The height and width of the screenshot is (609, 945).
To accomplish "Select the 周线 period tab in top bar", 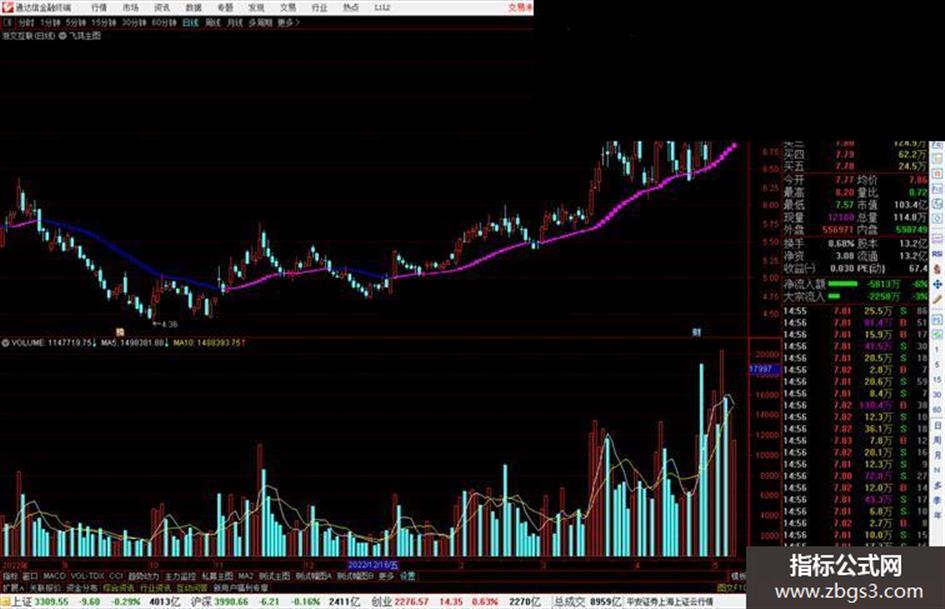I will [x=212, y=22].
